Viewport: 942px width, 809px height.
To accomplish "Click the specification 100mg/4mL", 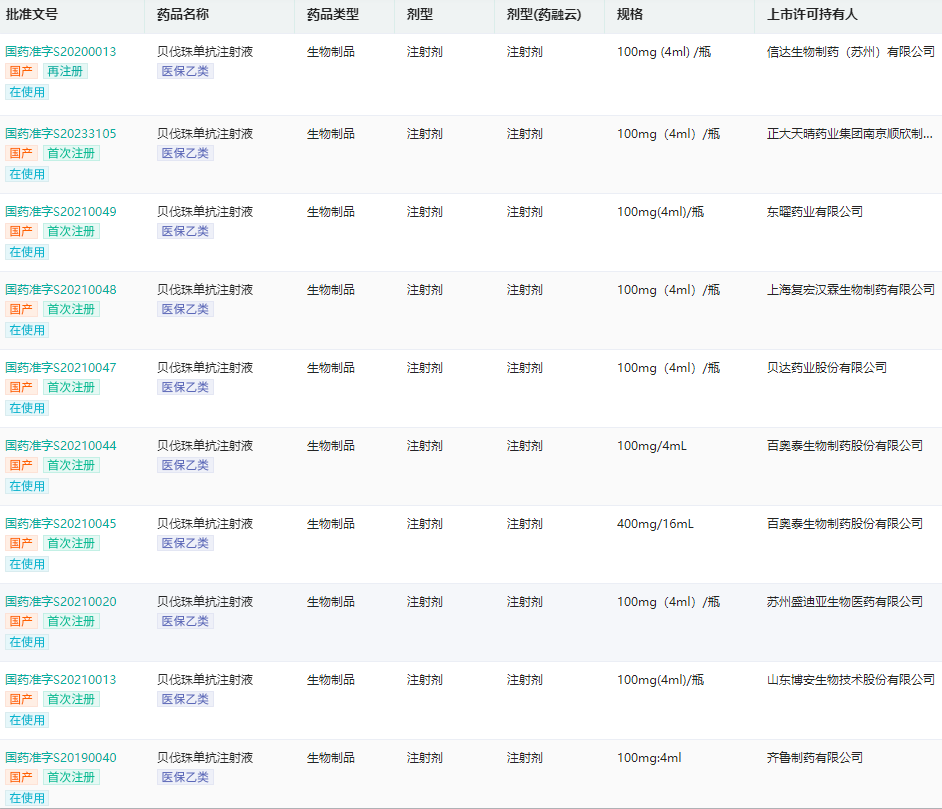I will (x=651, y=446).
